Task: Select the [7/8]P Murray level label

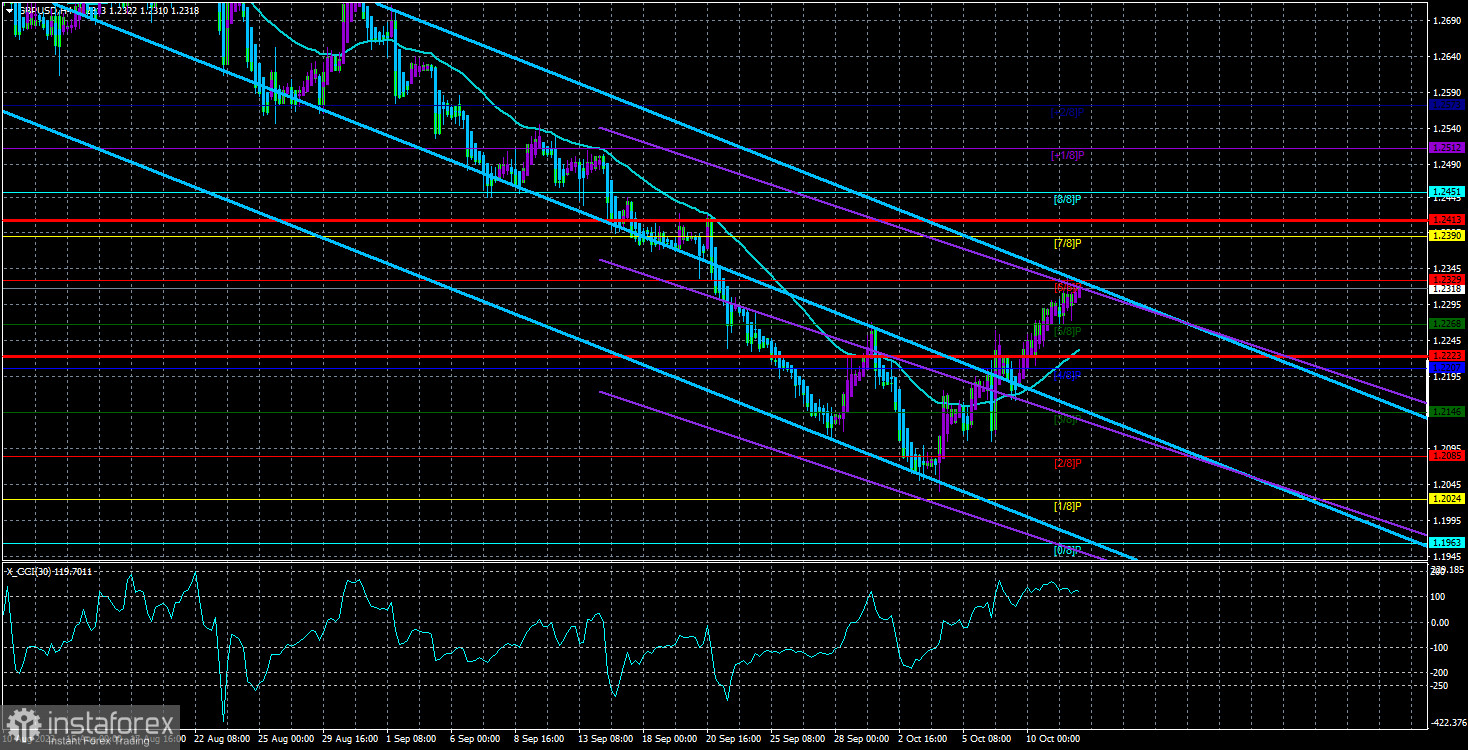Action: [1068, 243]
